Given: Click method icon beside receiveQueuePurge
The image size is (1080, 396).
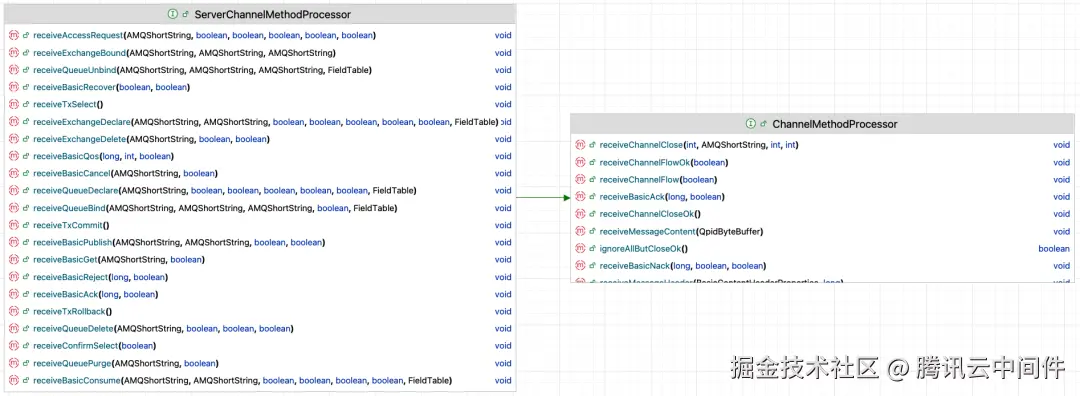Looking at the screenshot, I should [x=14, y=362].
